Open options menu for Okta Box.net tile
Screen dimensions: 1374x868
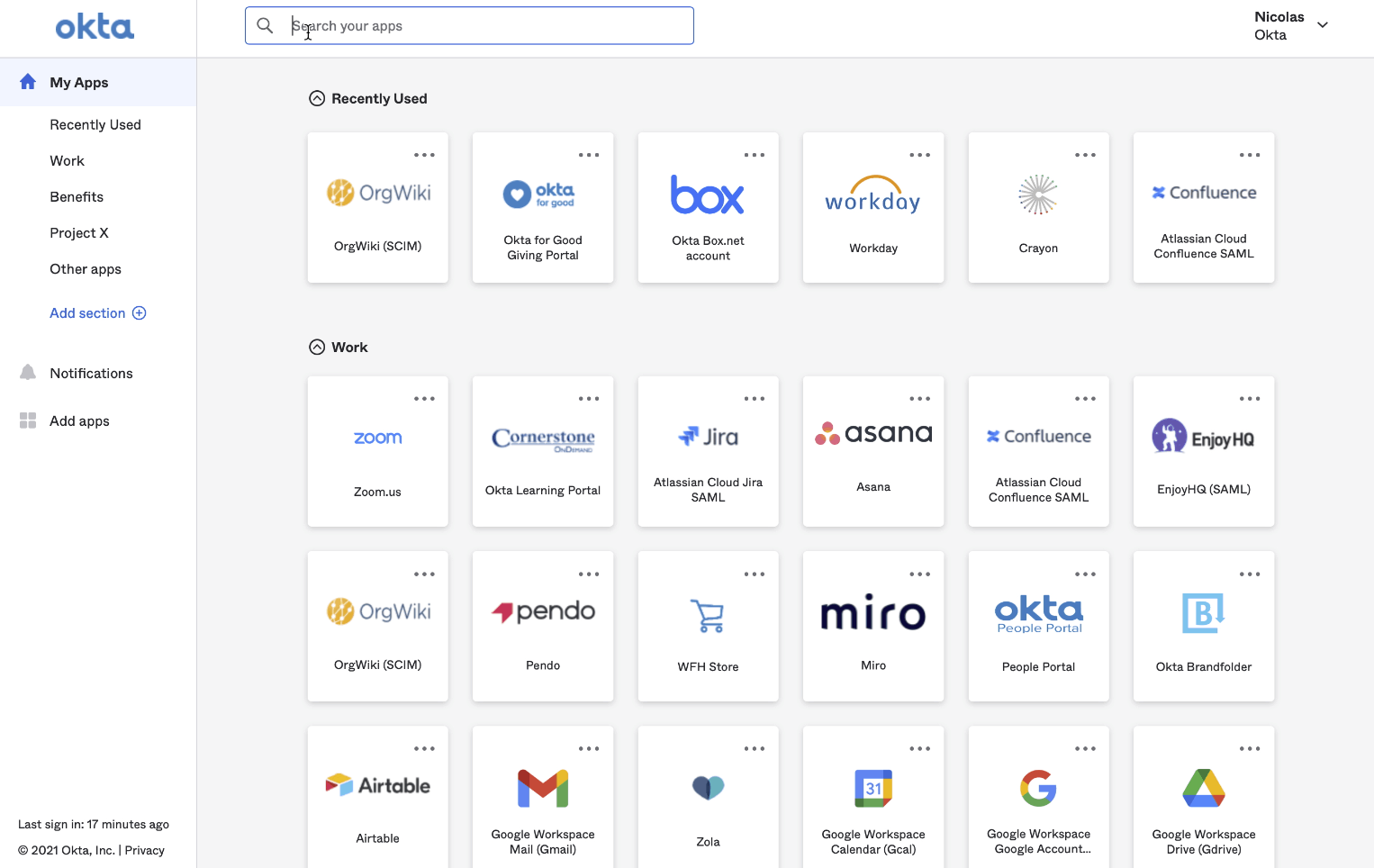pyautogui.click(x=755, y=155)
